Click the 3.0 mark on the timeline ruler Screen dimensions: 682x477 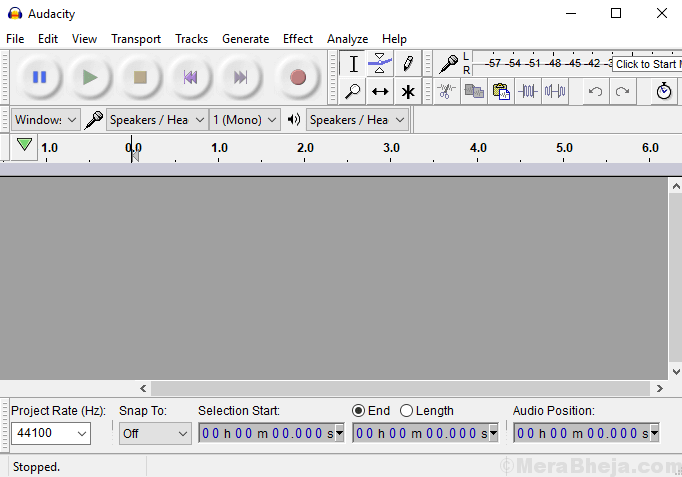(x=391, y=148)
